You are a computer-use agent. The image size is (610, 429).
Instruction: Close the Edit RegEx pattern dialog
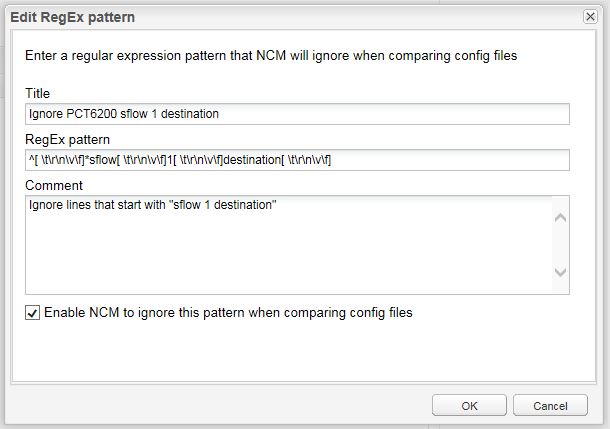coord(590,17)
